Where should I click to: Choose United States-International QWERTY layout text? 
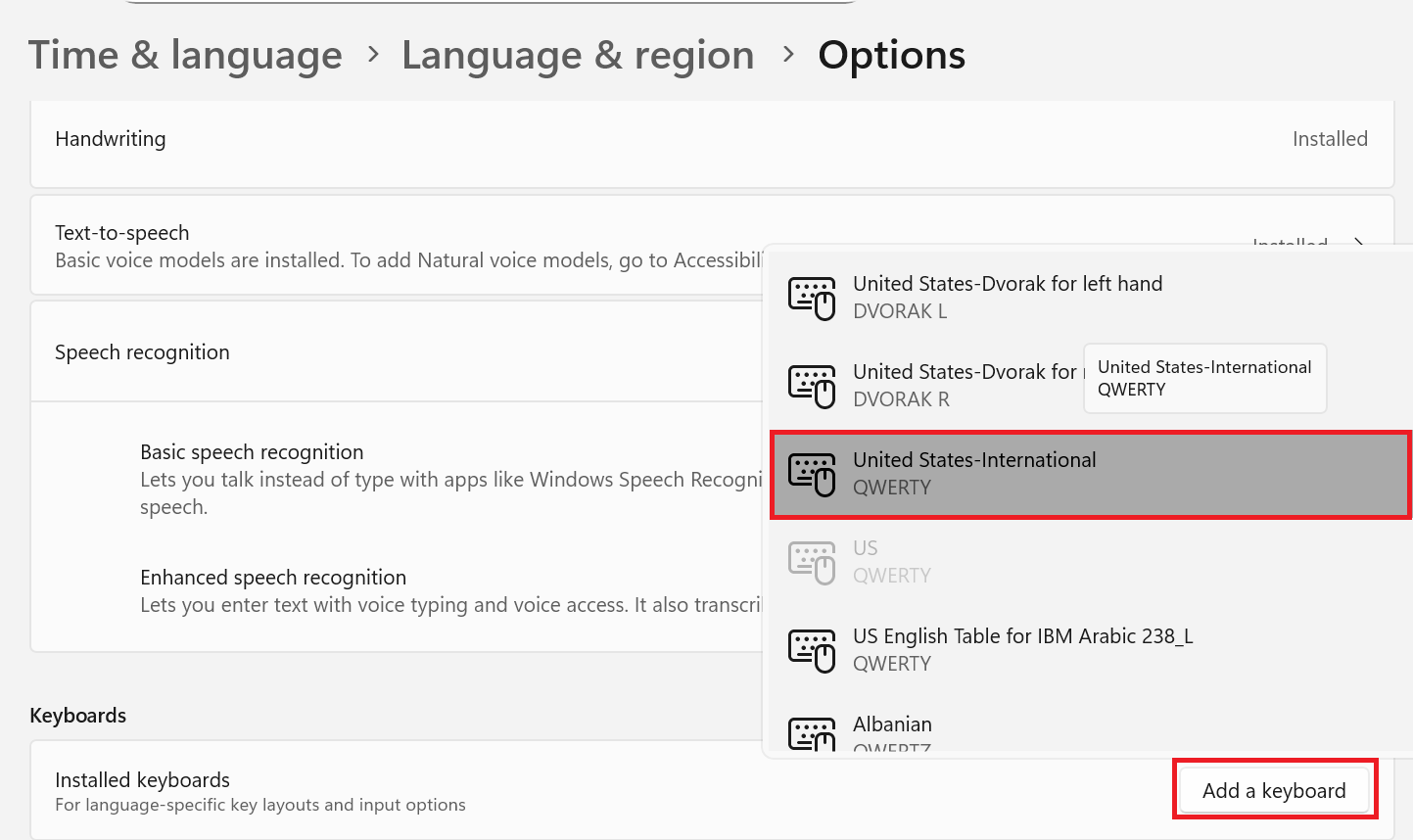(973, 460)
